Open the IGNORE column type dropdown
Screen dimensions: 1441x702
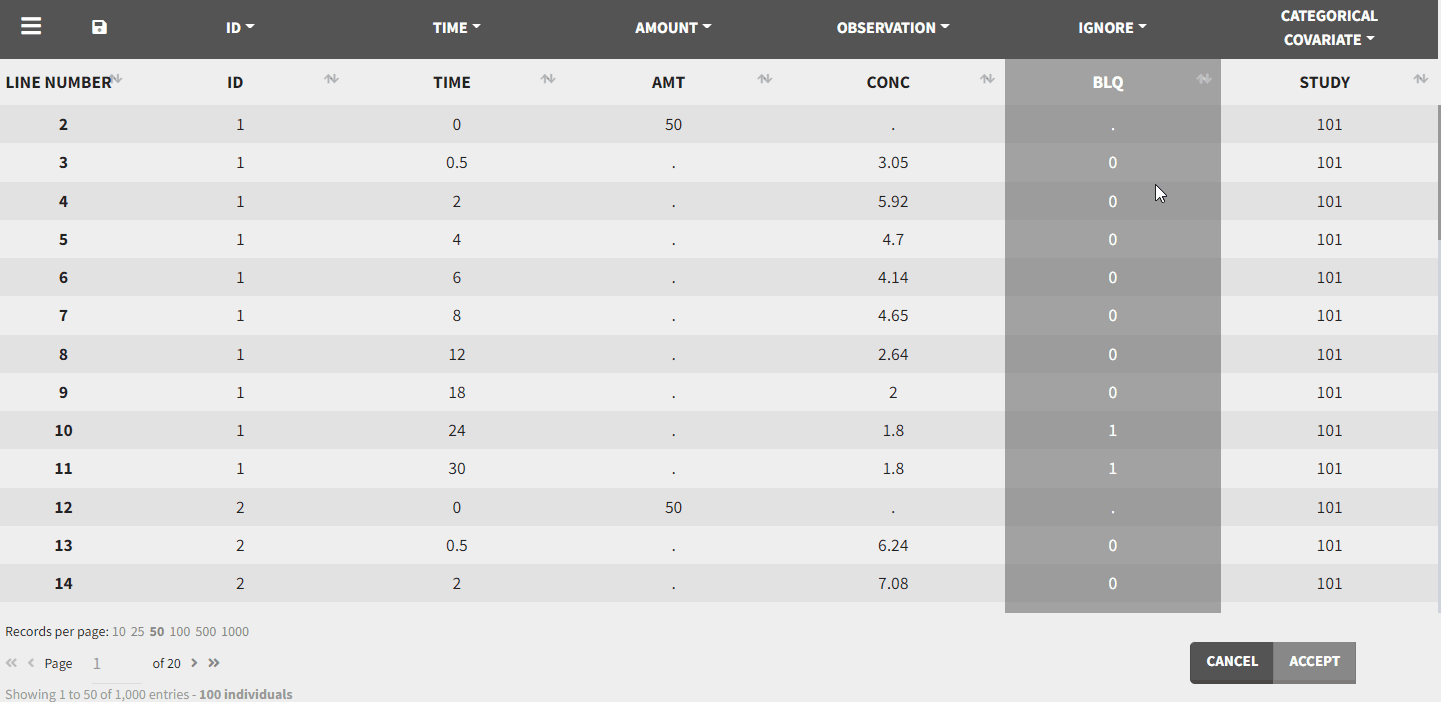(1112, 28)
